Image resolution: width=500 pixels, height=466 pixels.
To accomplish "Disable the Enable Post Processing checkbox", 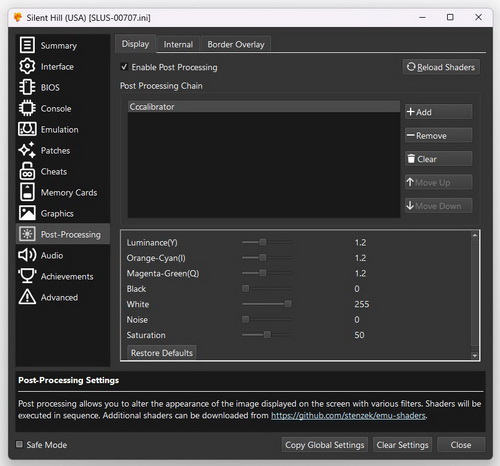I will pos(124,67).
